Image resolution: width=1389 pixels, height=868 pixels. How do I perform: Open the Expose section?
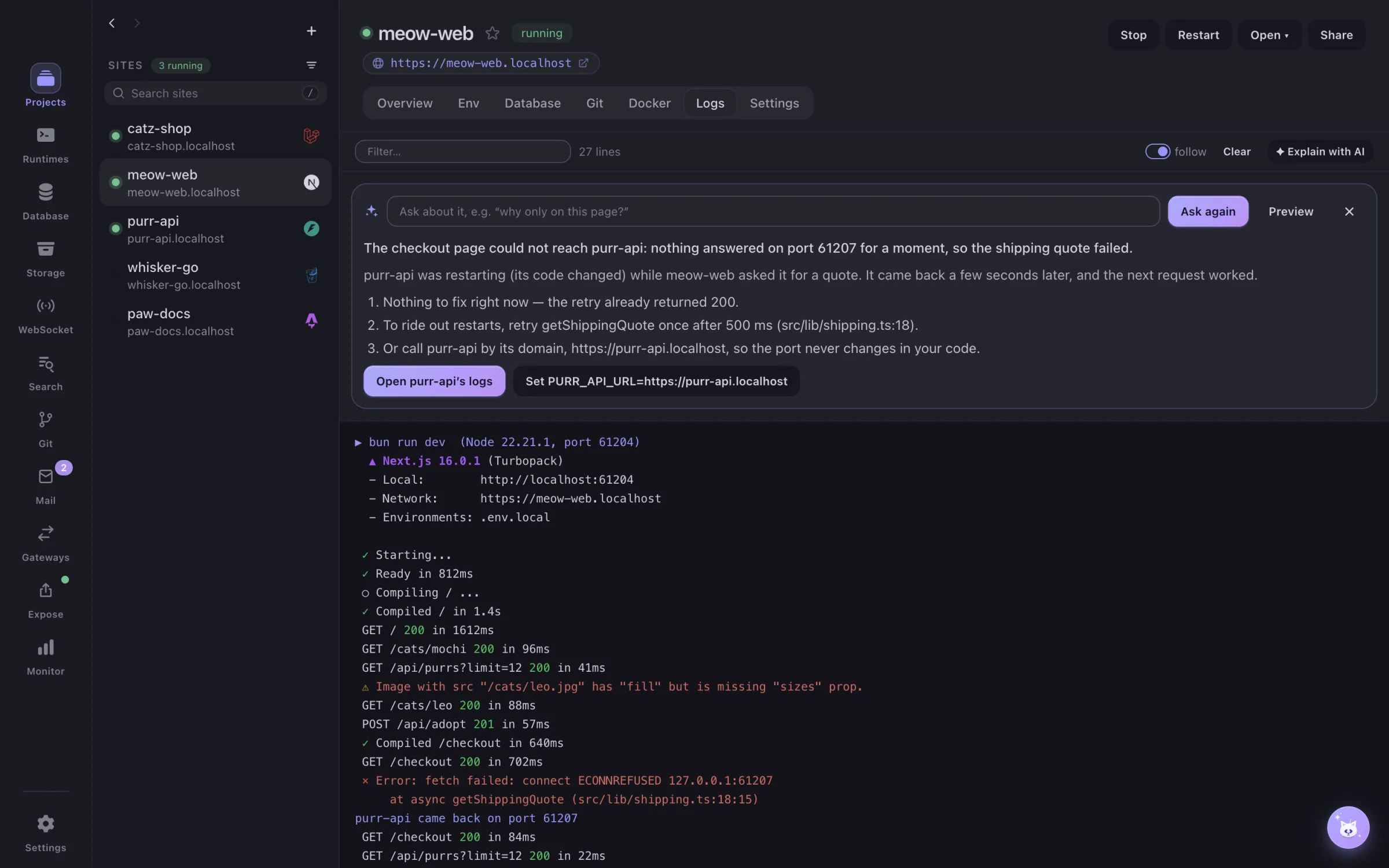(45, 600)
